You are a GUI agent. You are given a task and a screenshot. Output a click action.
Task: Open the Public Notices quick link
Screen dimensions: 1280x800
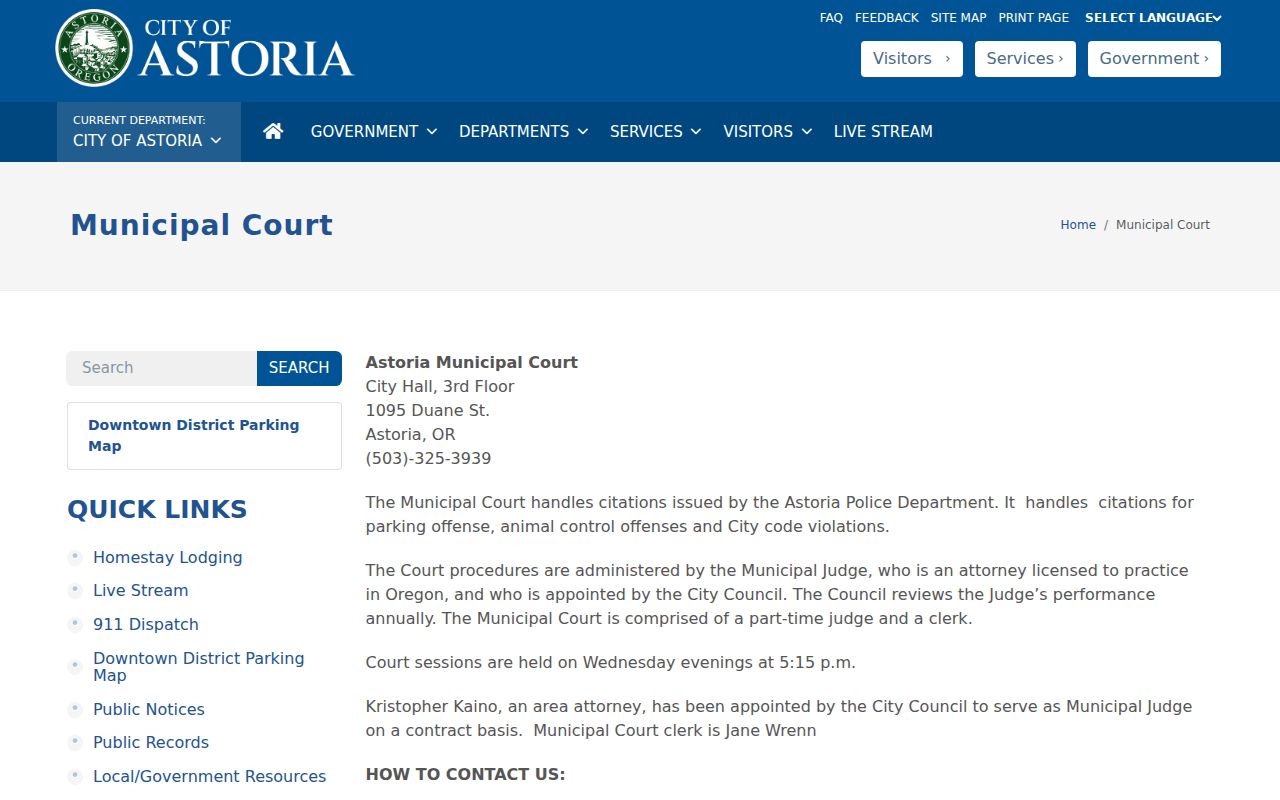coord(149,709)
